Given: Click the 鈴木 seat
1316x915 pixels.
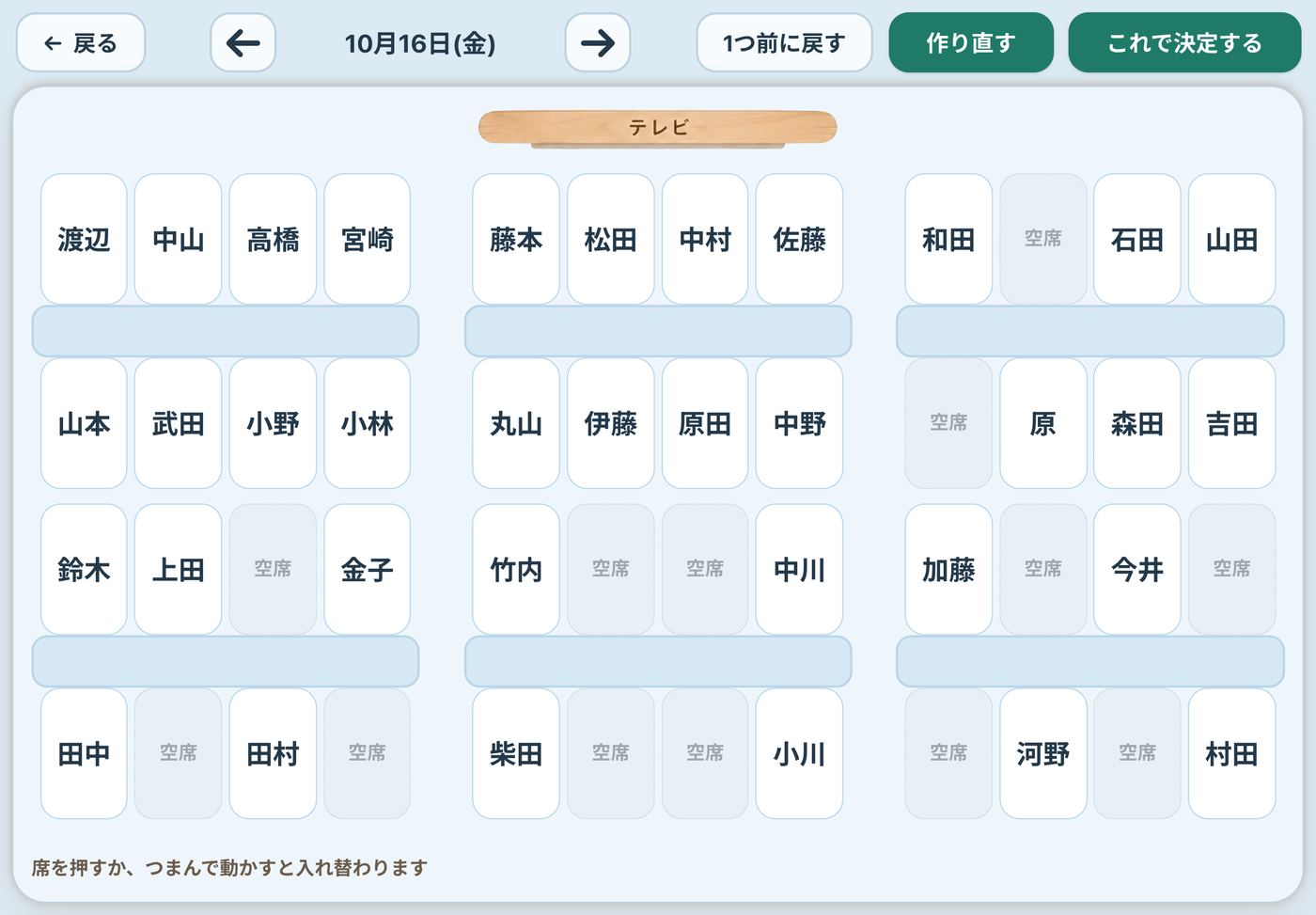Looking at the screenshot, I should [84, 569].
